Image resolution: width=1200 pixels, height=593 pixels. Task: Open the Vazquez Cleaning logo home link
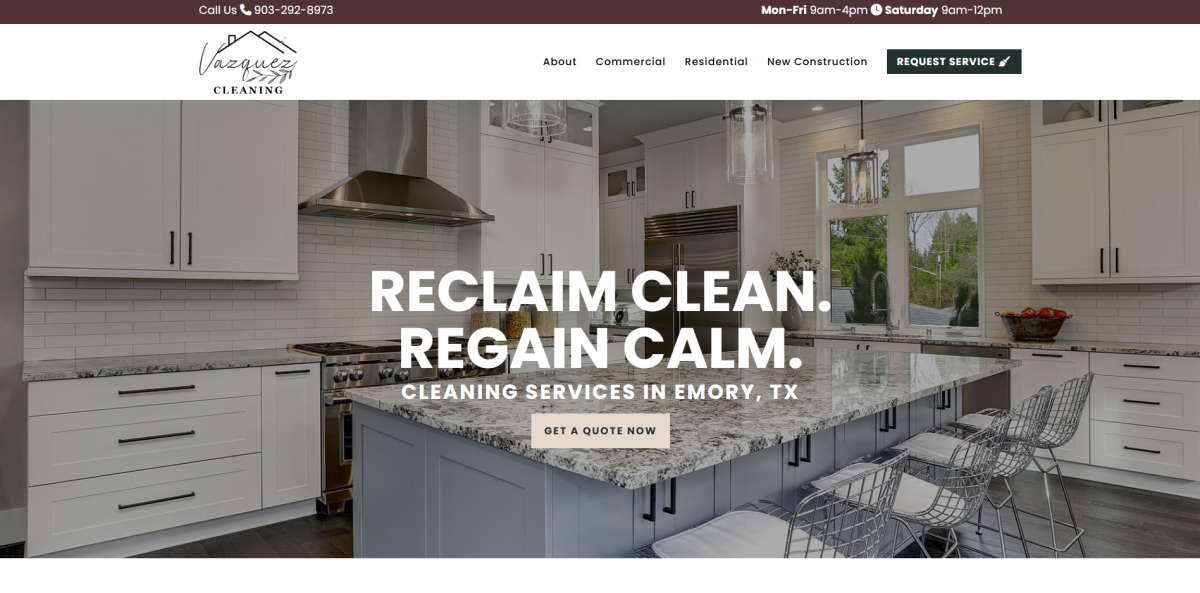click(x=248, y=62)
